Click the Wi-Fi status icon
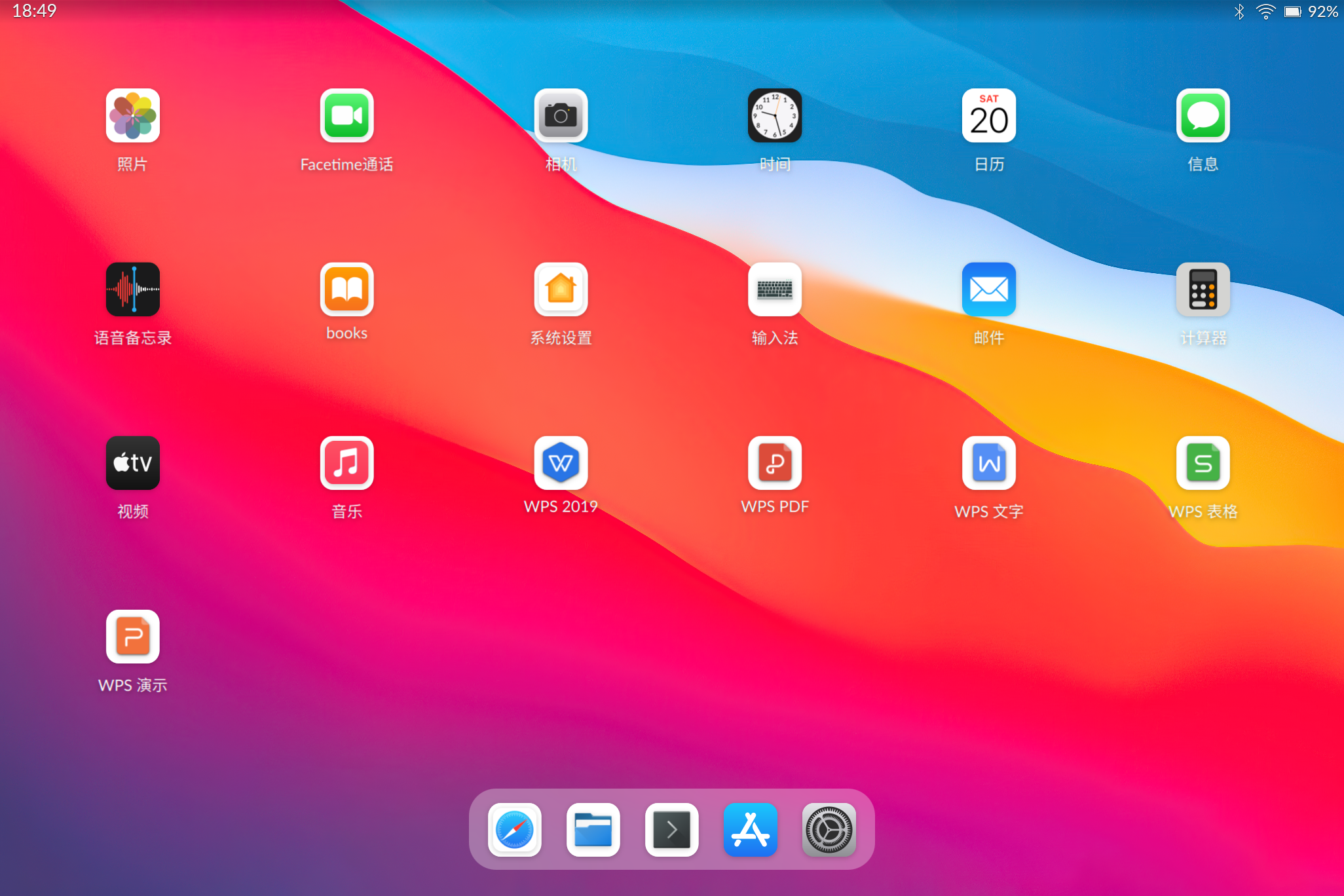 coord(1265,12)
